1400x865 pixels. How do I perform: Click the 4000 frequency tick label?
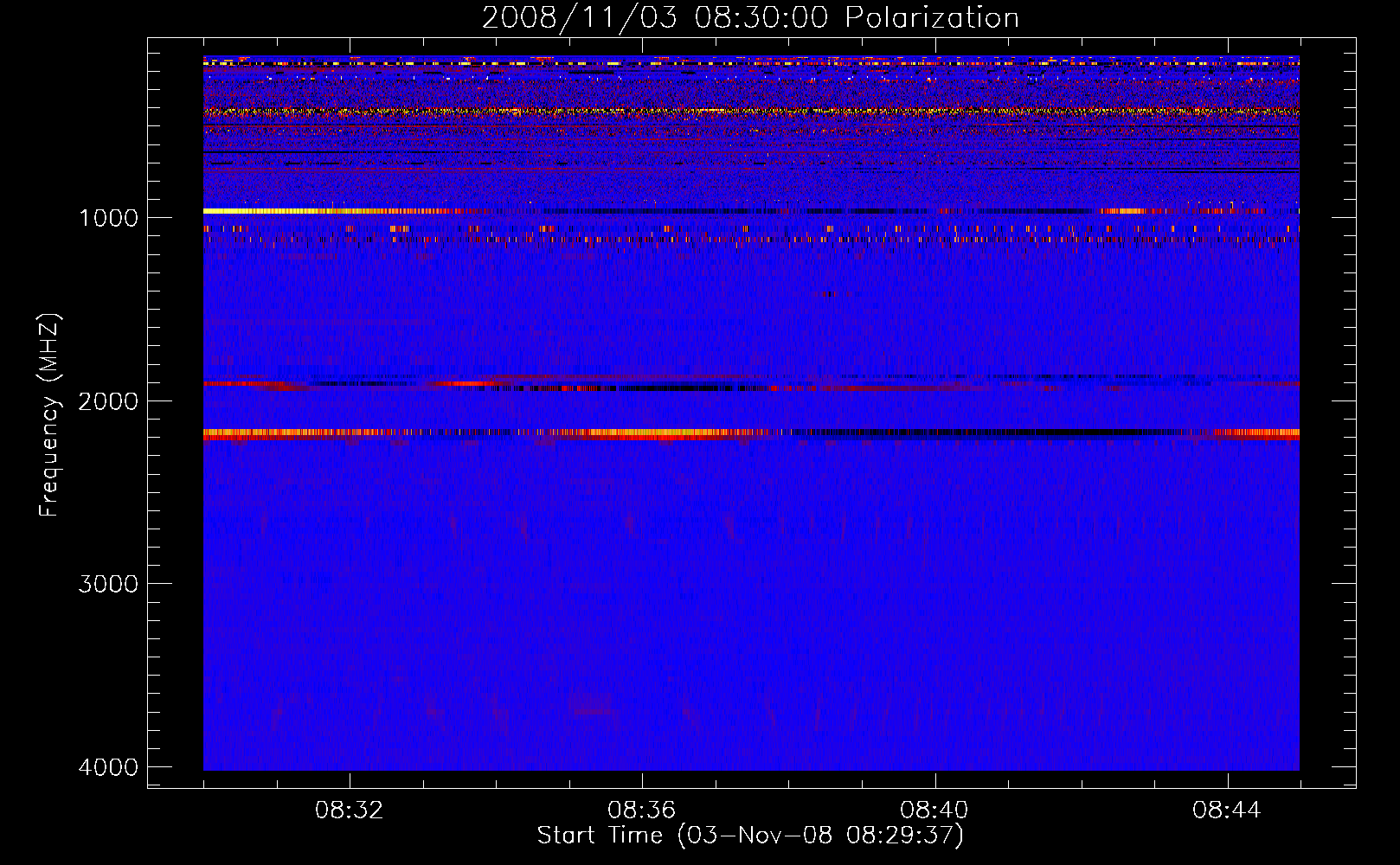pyautogui.click(x=108, y=767)
